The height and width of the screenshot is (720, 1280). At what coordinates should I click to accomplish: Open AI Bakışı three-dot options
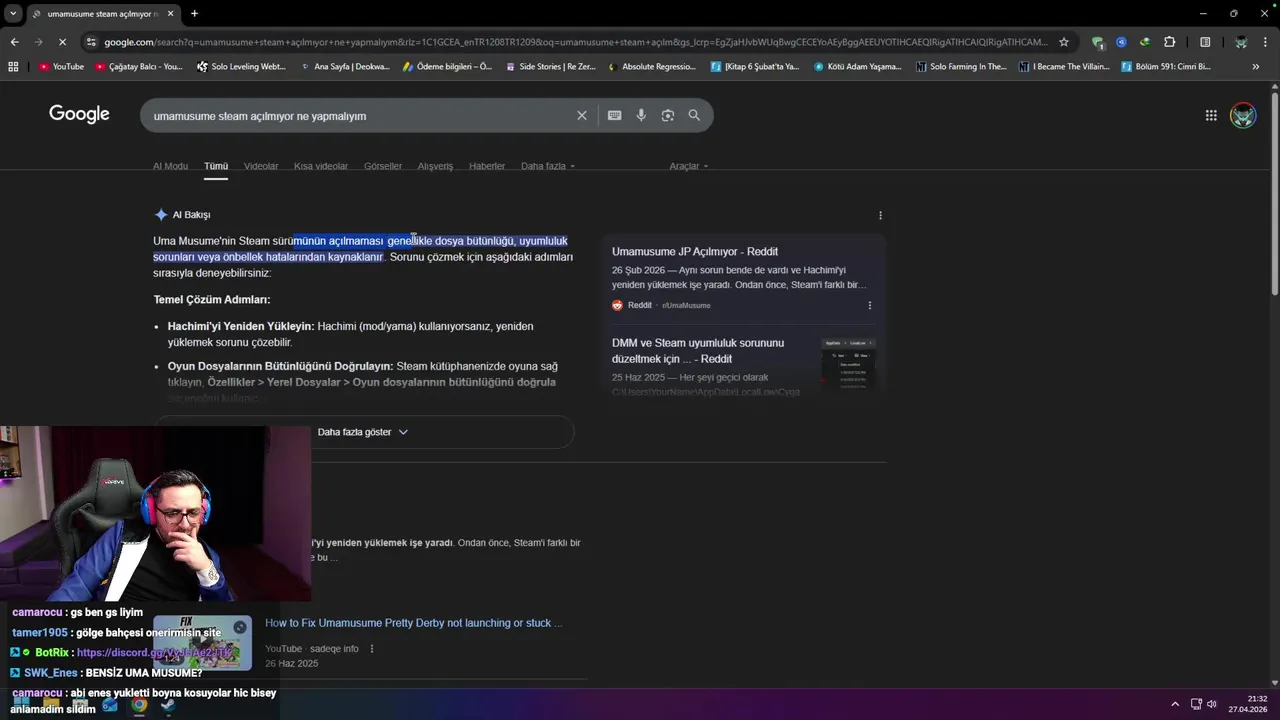pyautogui.click(x=880, y=215)
